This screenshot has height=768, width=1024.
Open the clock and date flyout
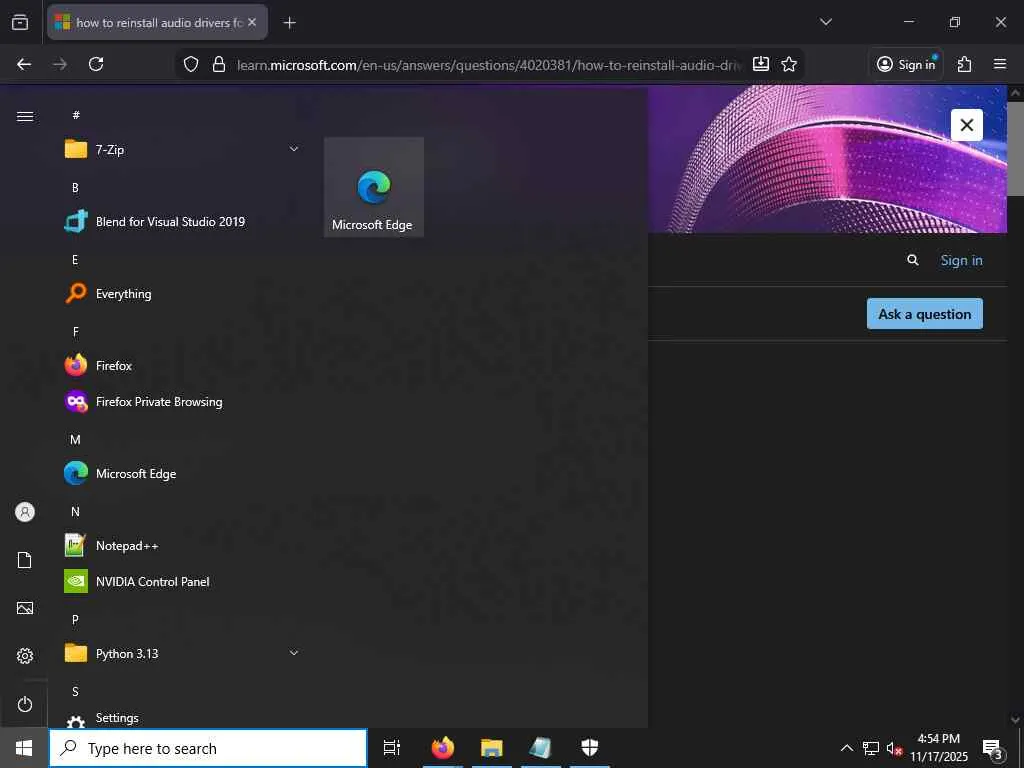[x=938, y=748]
